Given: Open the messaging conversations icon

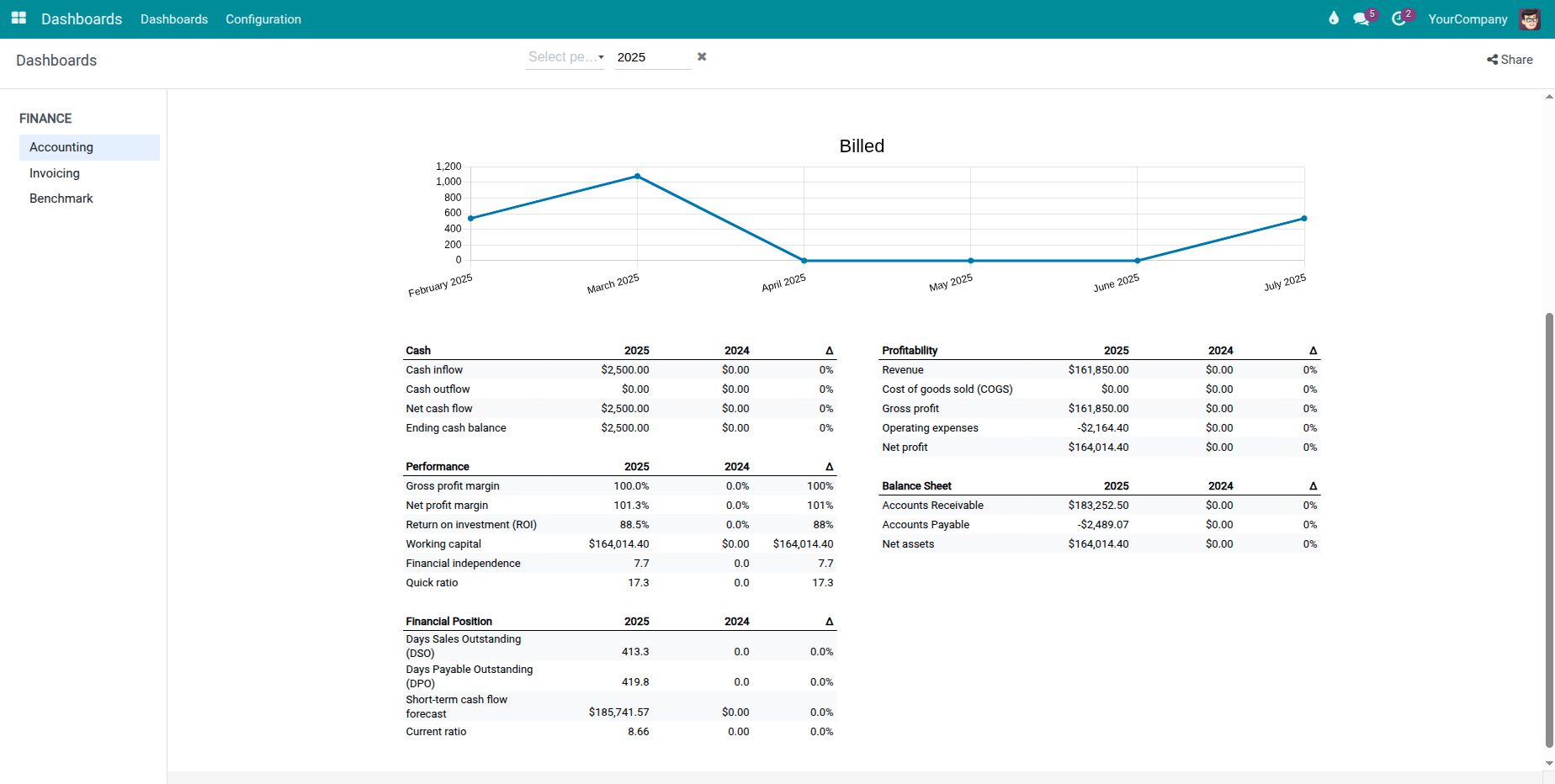Looking at the screenshot, I should (1361, 19).
